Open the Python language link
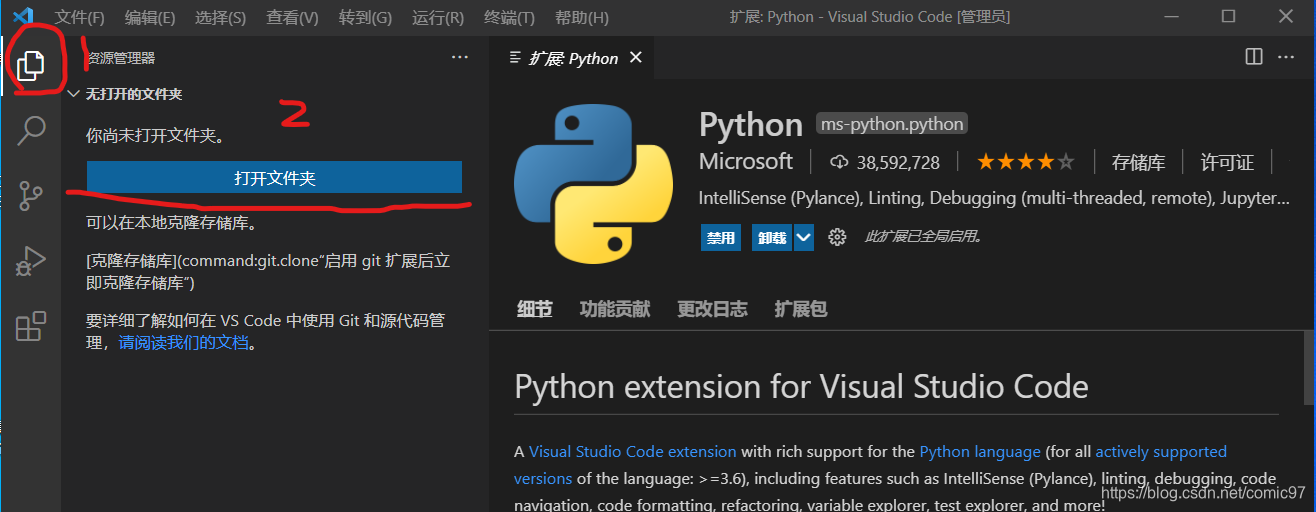1316x512 pixels. 980,452
